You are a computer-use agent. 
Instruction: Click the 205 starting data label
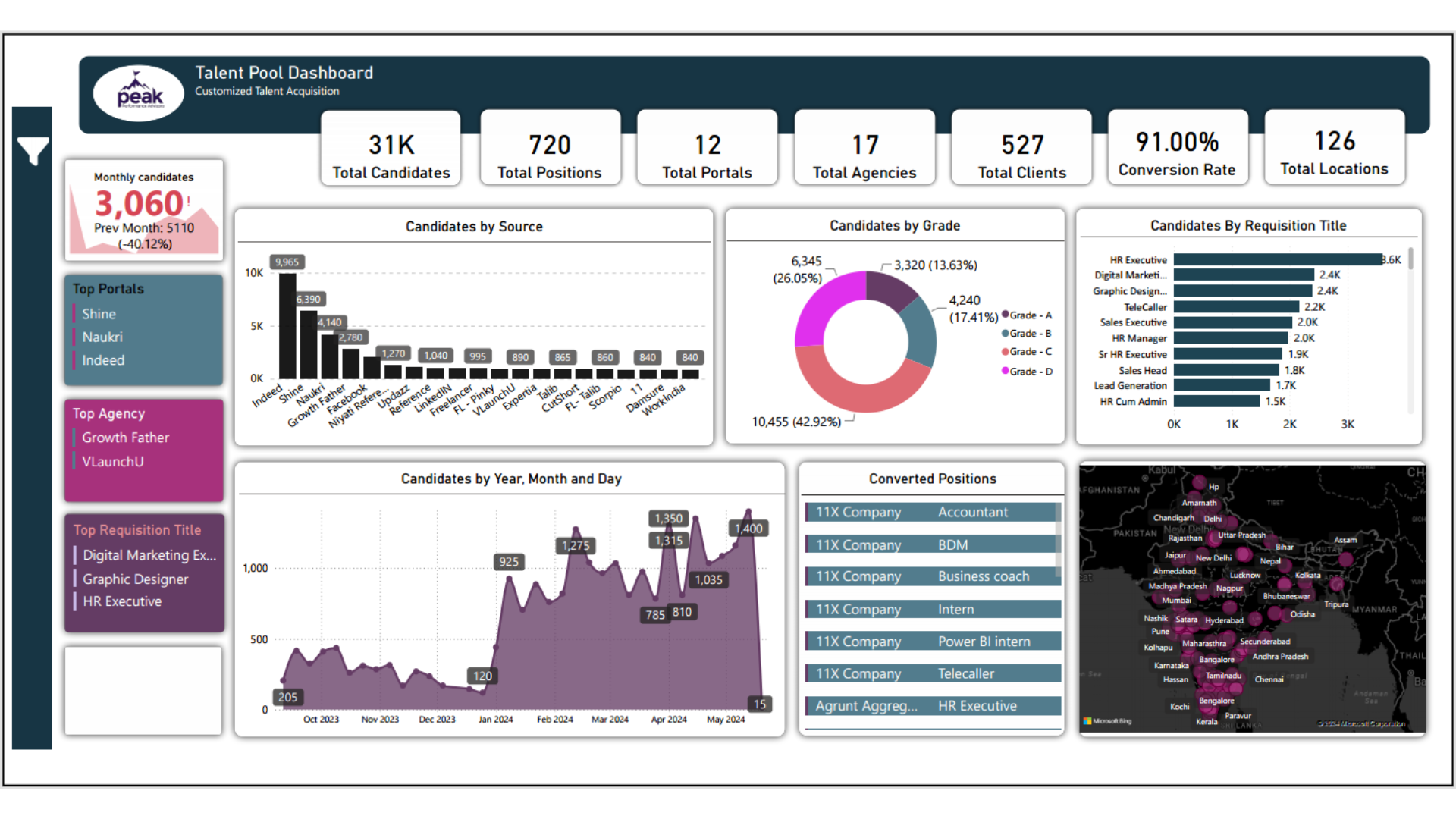pos(287,698)
